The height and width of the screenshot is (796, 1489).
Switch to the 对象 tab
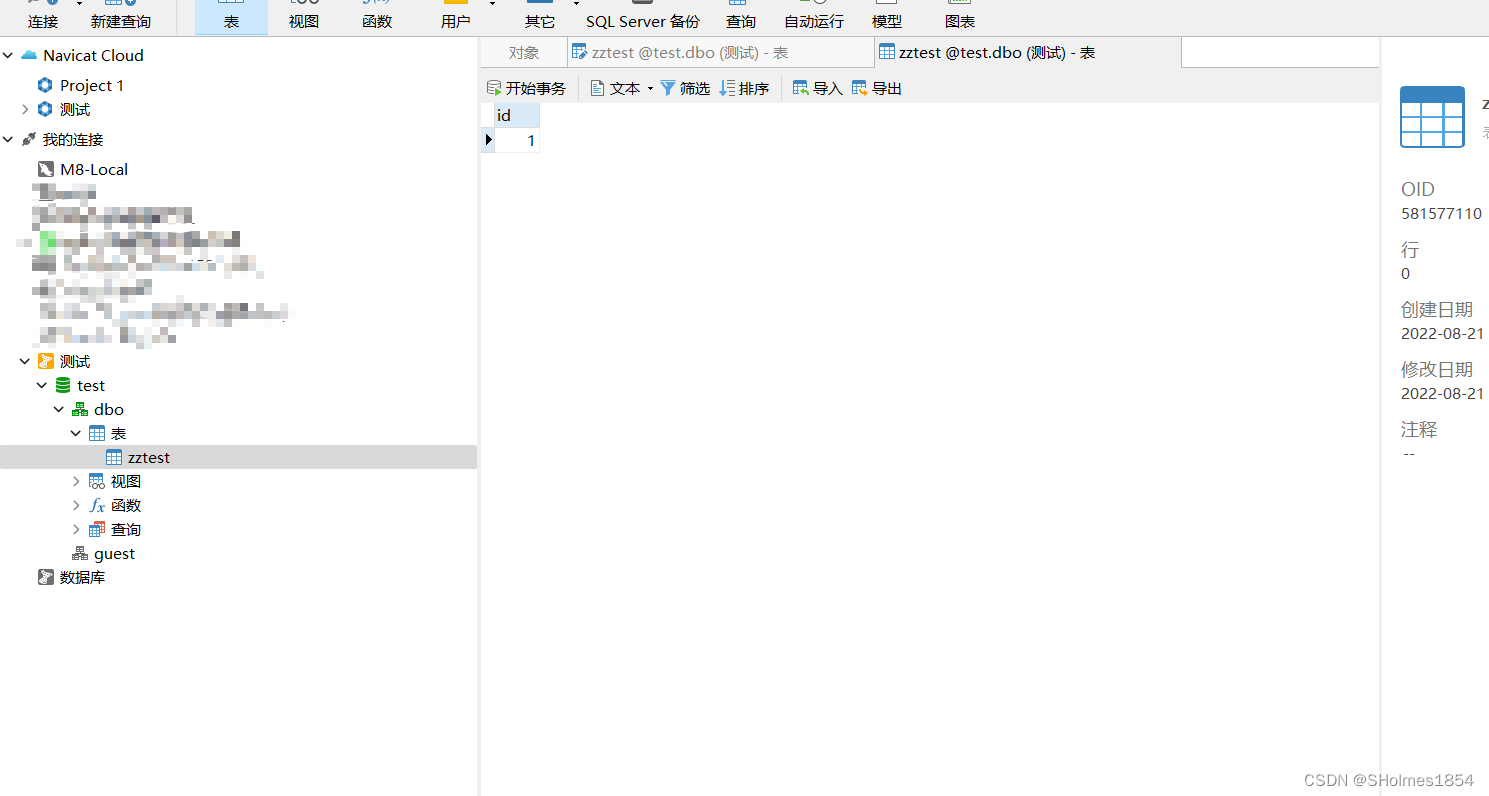pyautogui.click(x=524, y=53)
